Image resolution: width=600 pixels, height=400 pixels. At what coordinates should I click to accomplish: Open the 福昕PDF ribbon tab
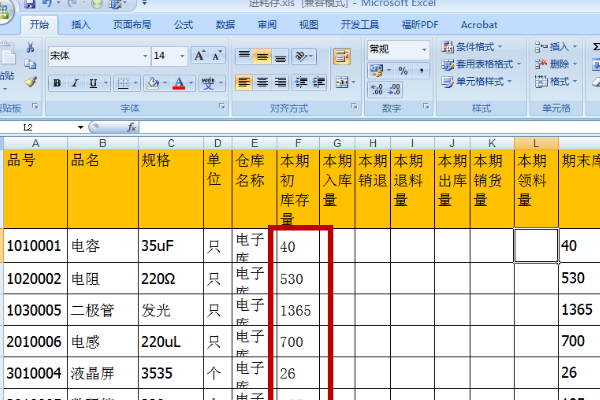pyautogui.click(x=420, y=25)
